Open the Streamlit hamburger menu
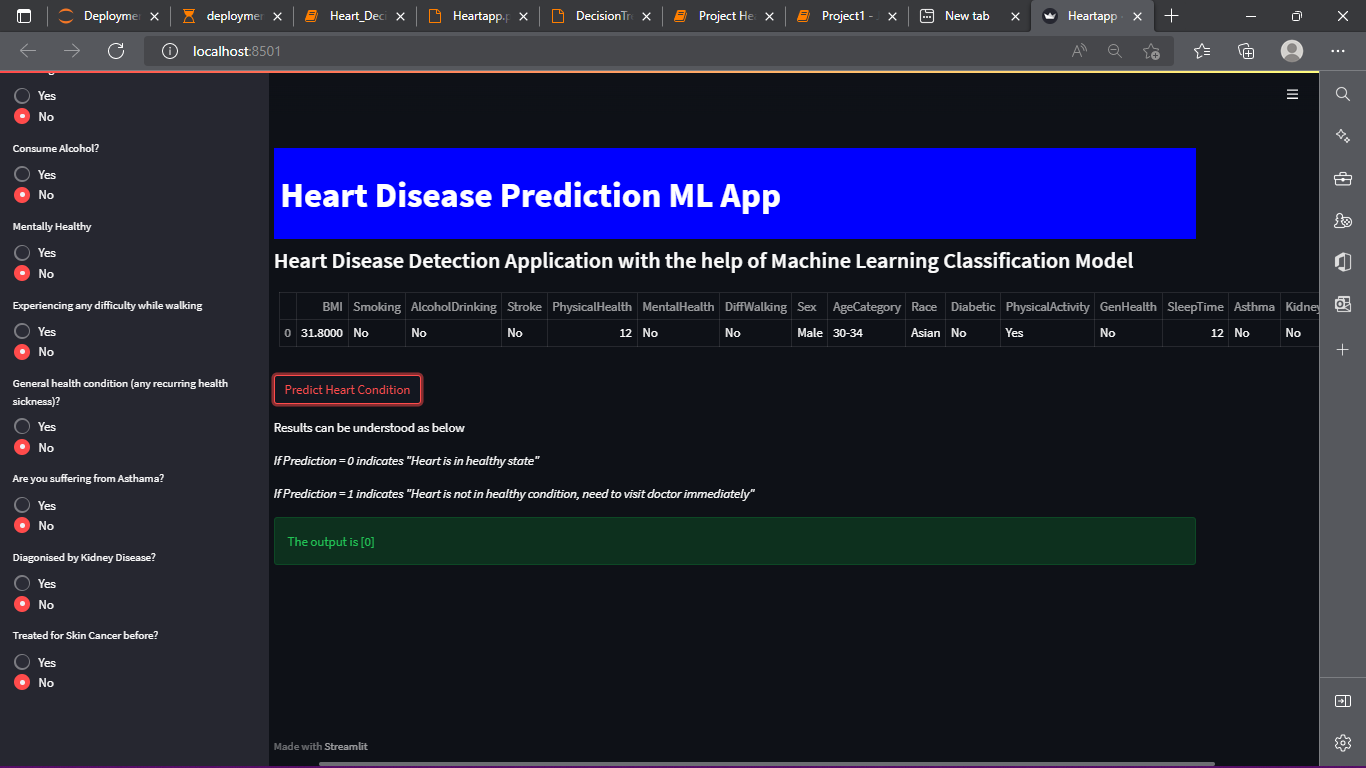 point(1292,94)
